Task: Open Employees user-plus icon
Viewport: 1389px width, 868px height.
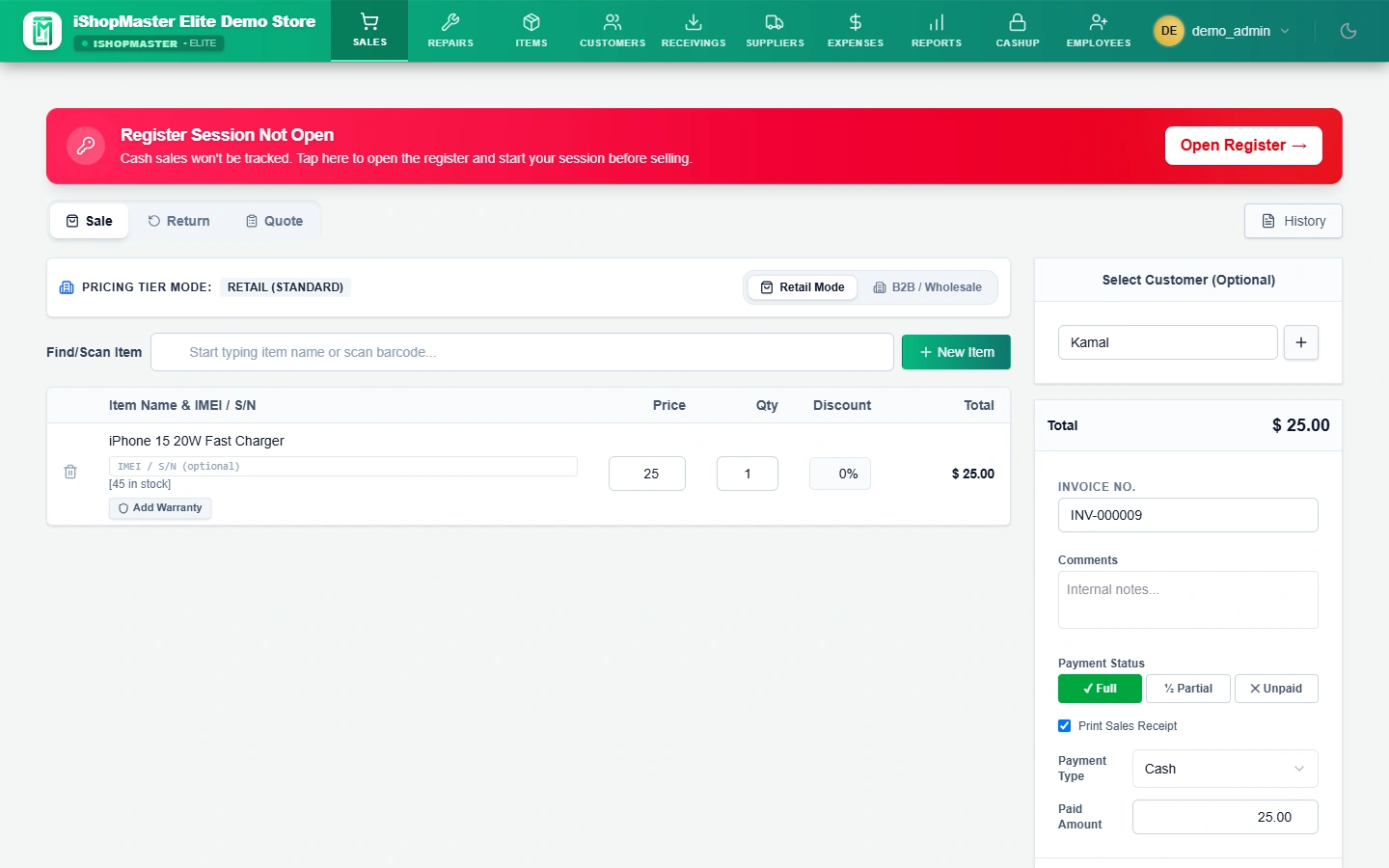Action: coord(1099,22)
